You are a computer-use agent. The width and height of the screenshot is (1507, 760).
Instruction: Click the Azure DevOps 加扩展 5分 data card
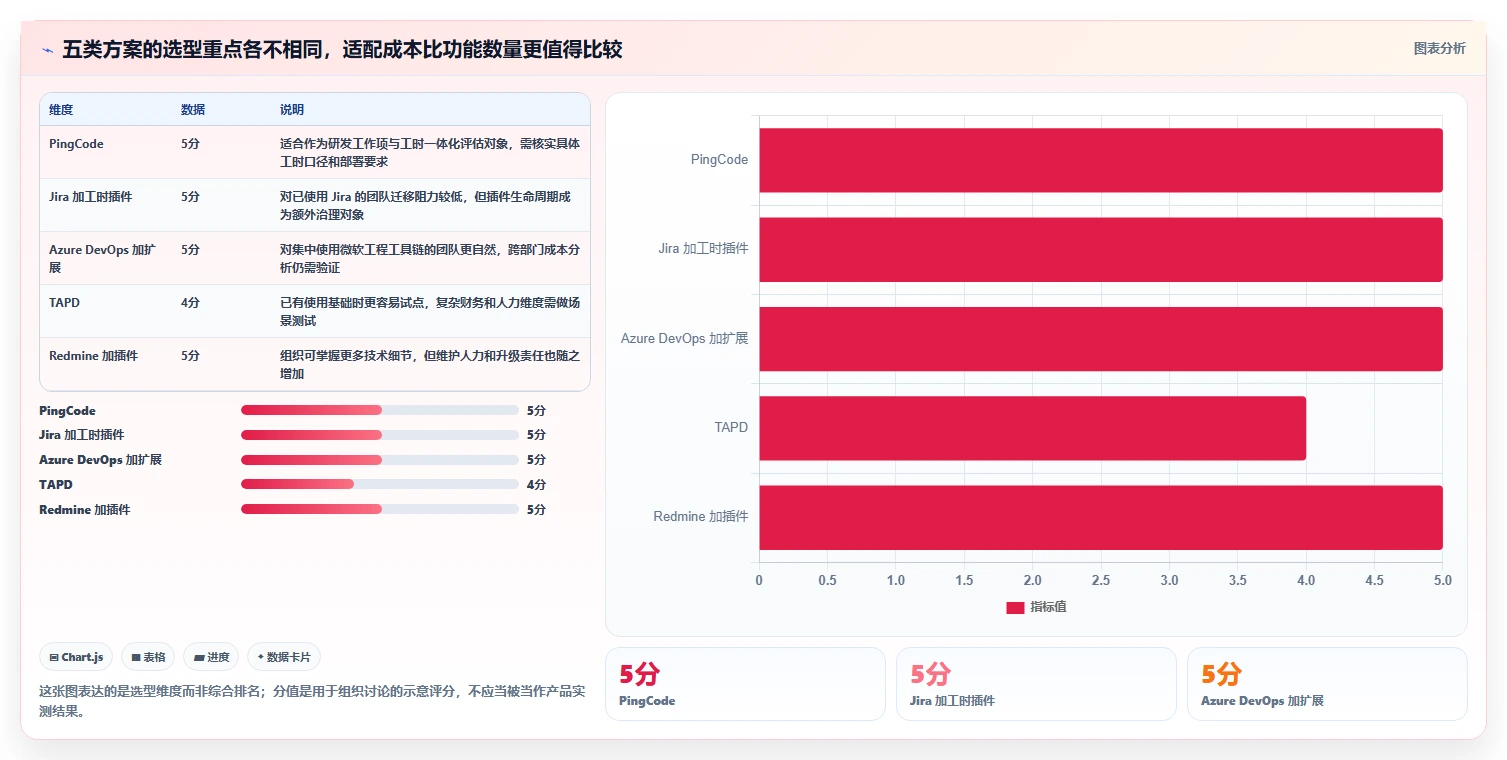click(x=1327, y=684)
